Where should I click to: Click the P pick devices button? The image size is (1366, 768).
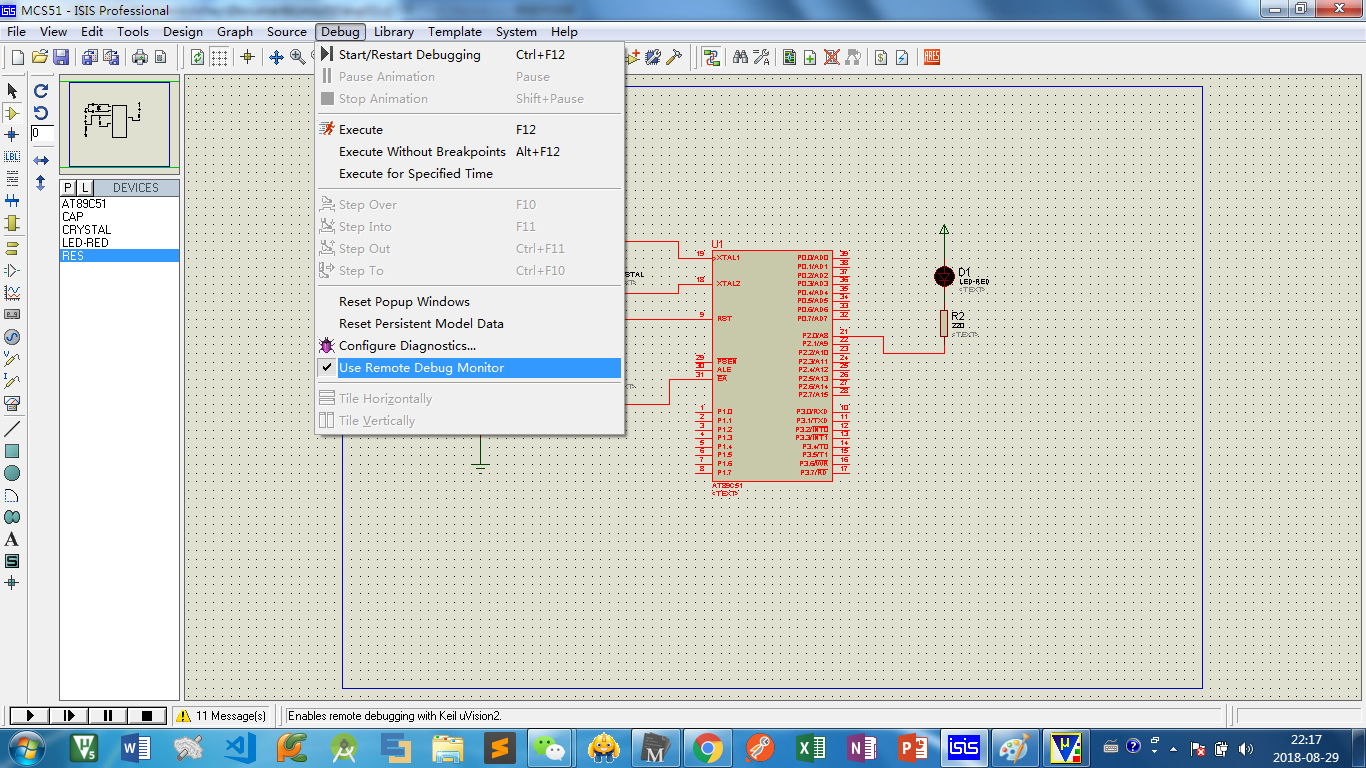point(68,188)
